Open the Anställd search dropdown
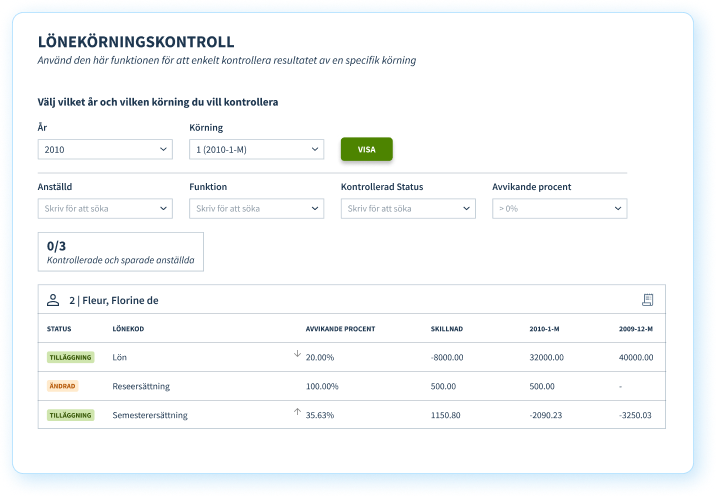The image size is (716, 496). click(105, 208)
